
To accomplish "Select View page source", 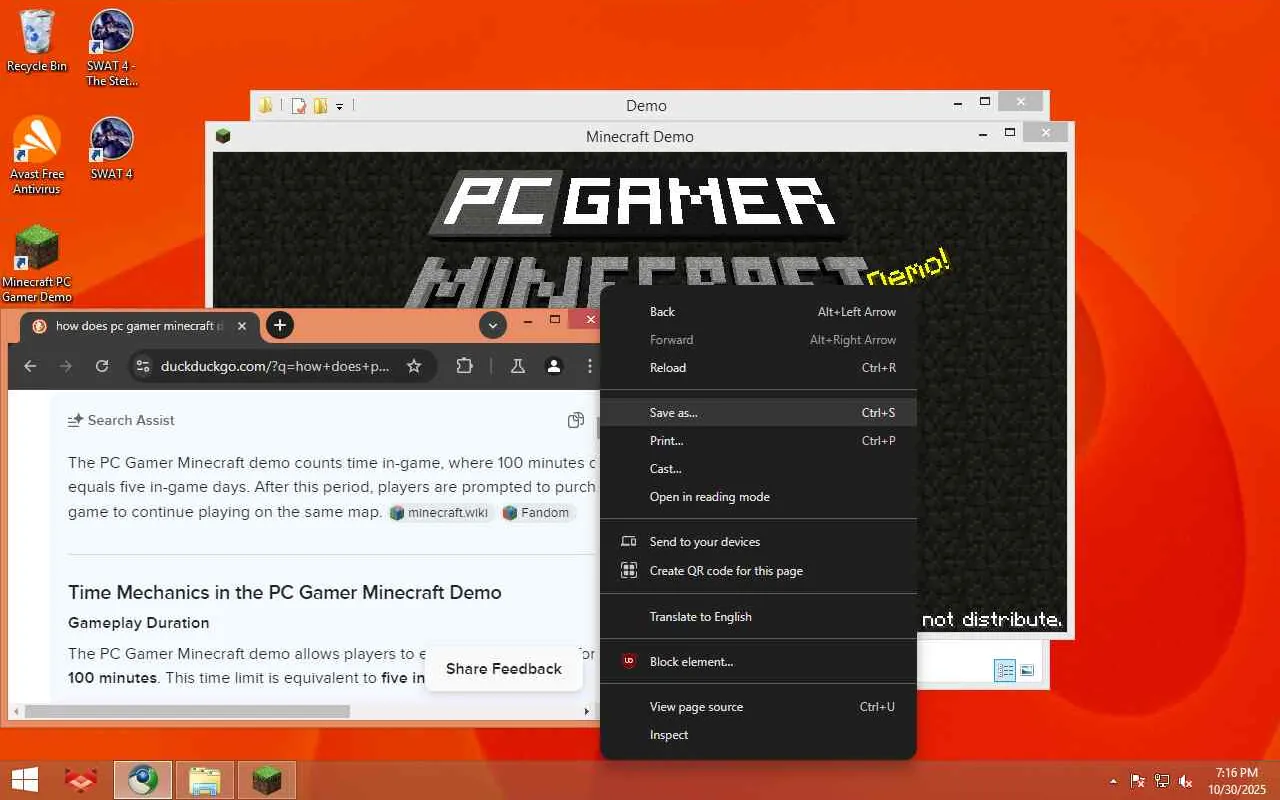I will pyautogui.click(x=758, y=707).
